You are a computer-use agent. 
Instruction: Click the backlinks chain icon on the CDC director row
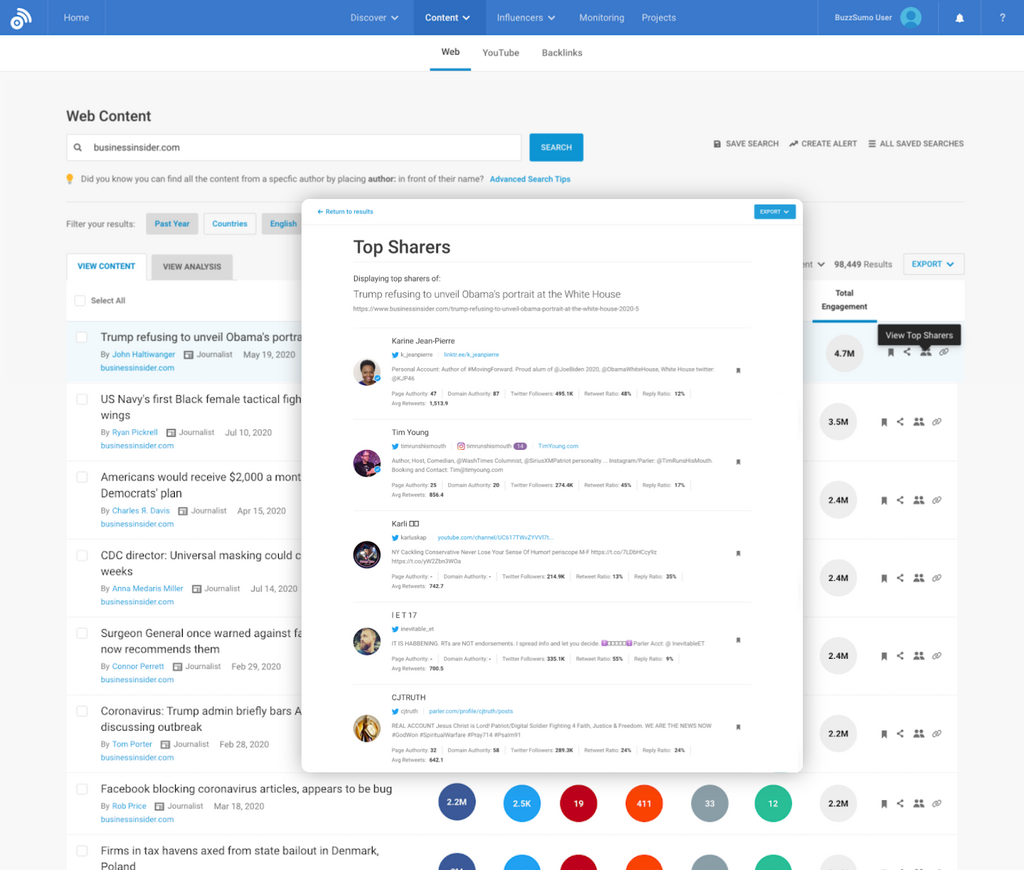pyautogui.click(x=937, y=578)
